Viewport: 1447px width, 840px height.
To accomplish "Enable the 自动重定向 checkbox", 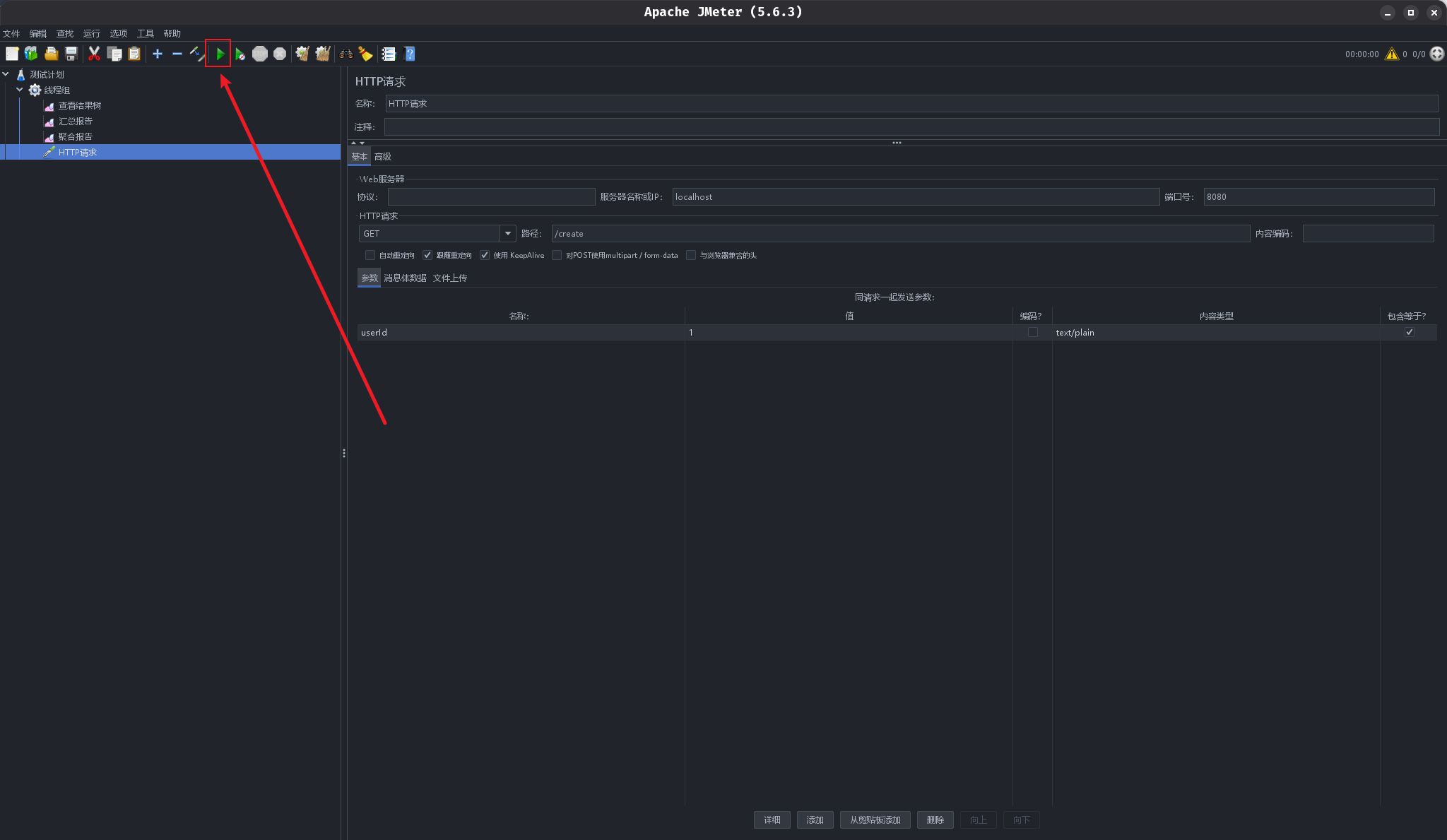I will click(x=370, y=255).
